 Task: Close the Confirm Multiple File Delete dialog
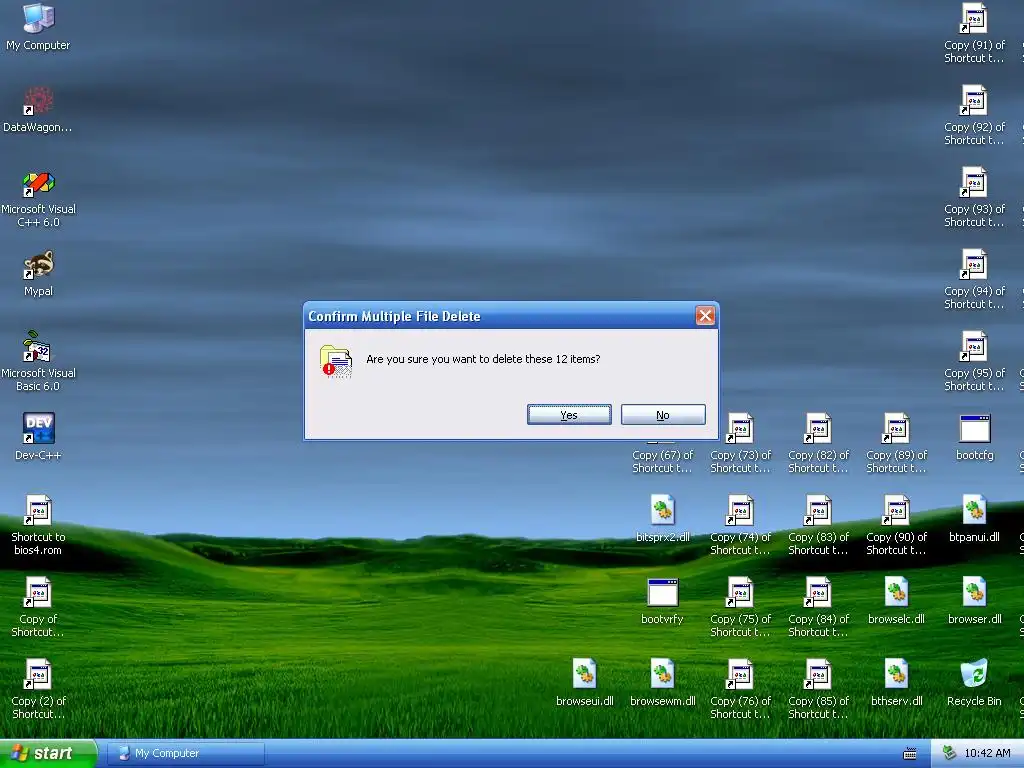tap(705, 316)
